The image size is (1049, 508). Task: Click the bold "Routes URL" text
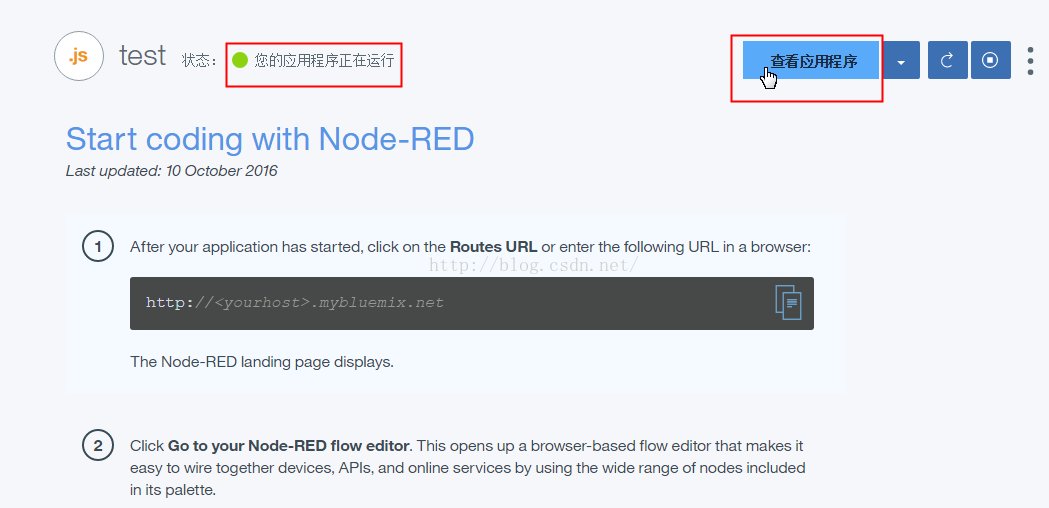pos(493,246)
